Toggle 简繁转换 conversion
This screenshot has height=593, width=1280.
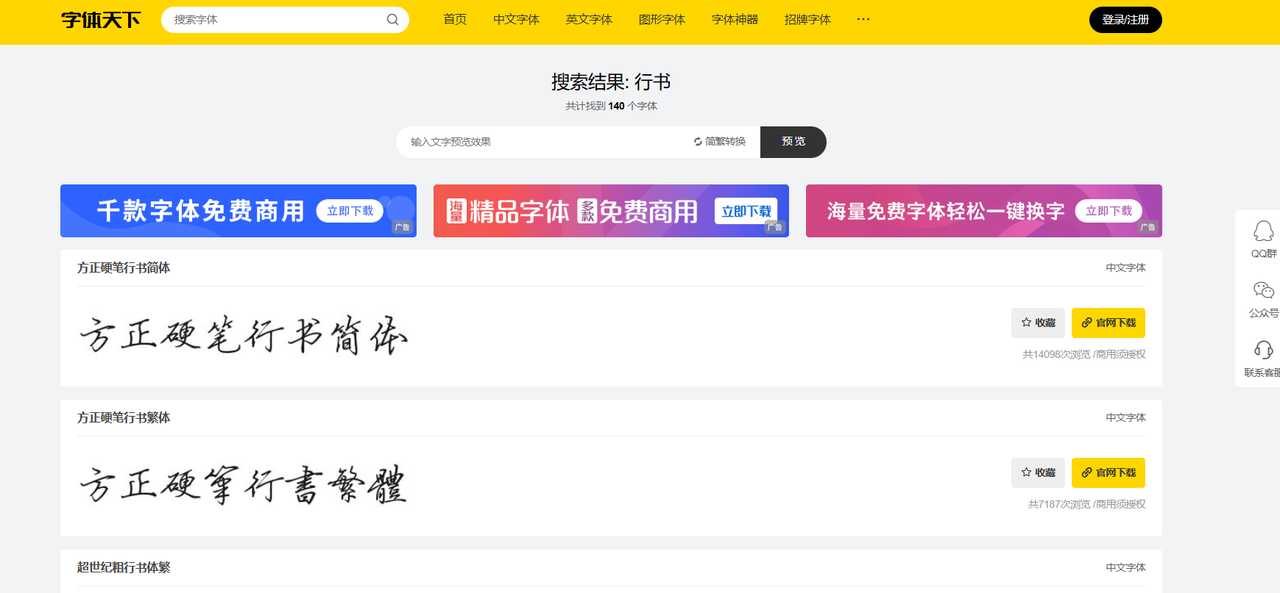719,142
